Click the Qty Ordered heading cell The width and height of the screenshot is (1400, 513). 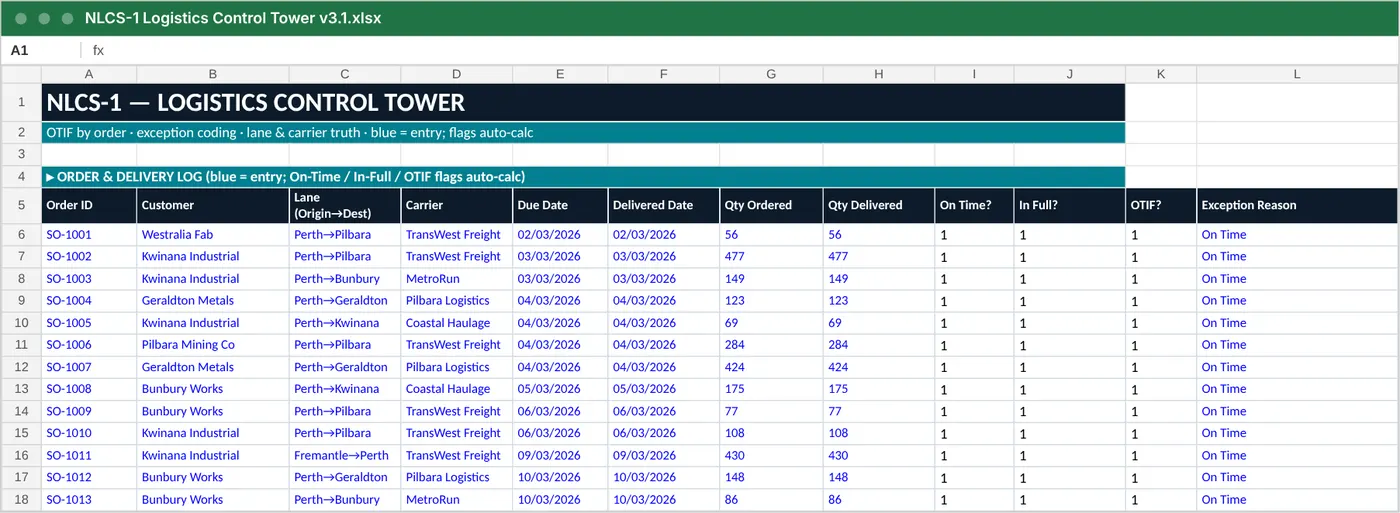click(771, 205)
